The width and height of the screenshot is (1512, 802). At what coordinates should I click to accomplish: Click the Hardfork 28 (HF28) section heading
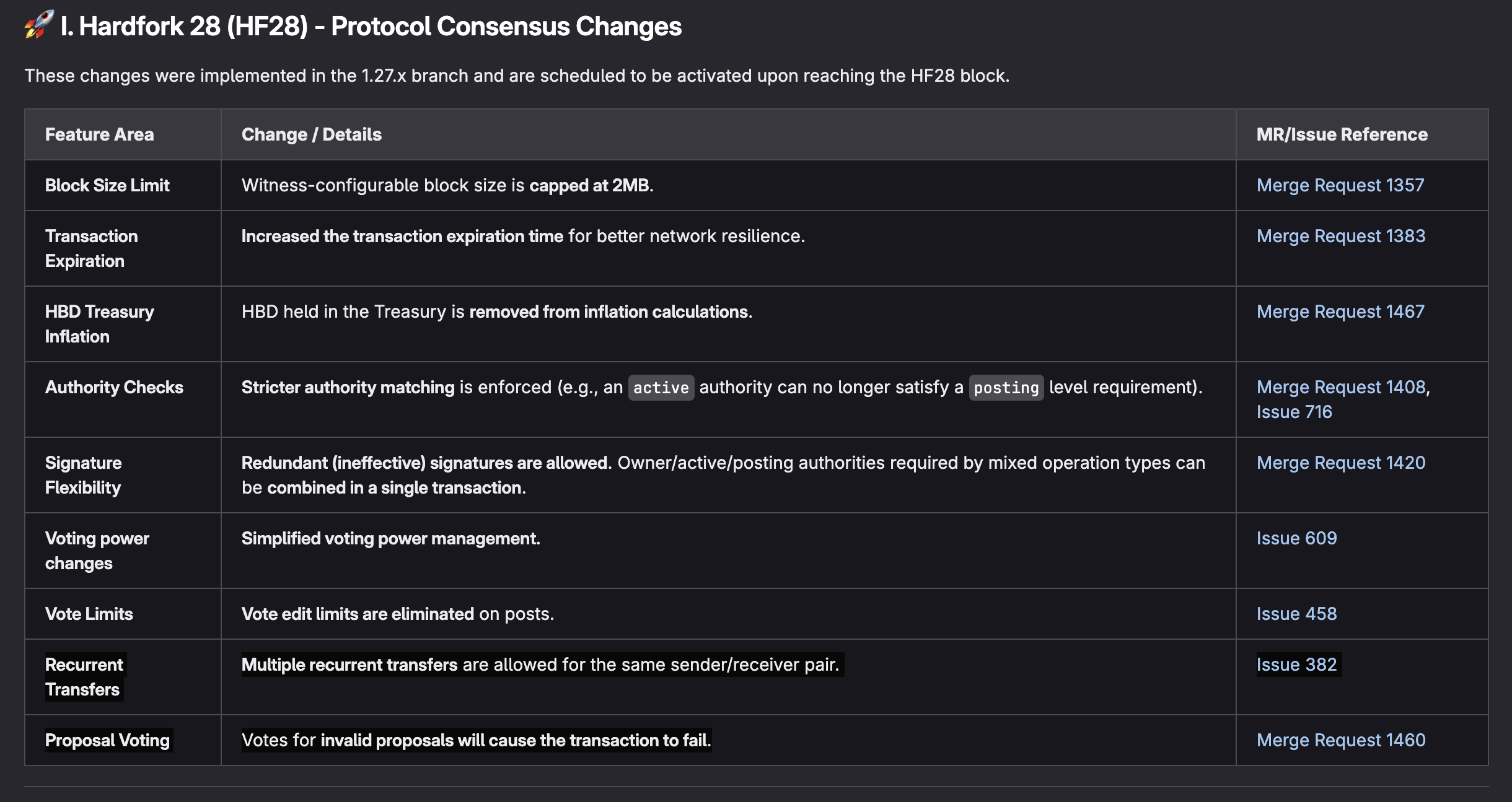coord(371,26)
